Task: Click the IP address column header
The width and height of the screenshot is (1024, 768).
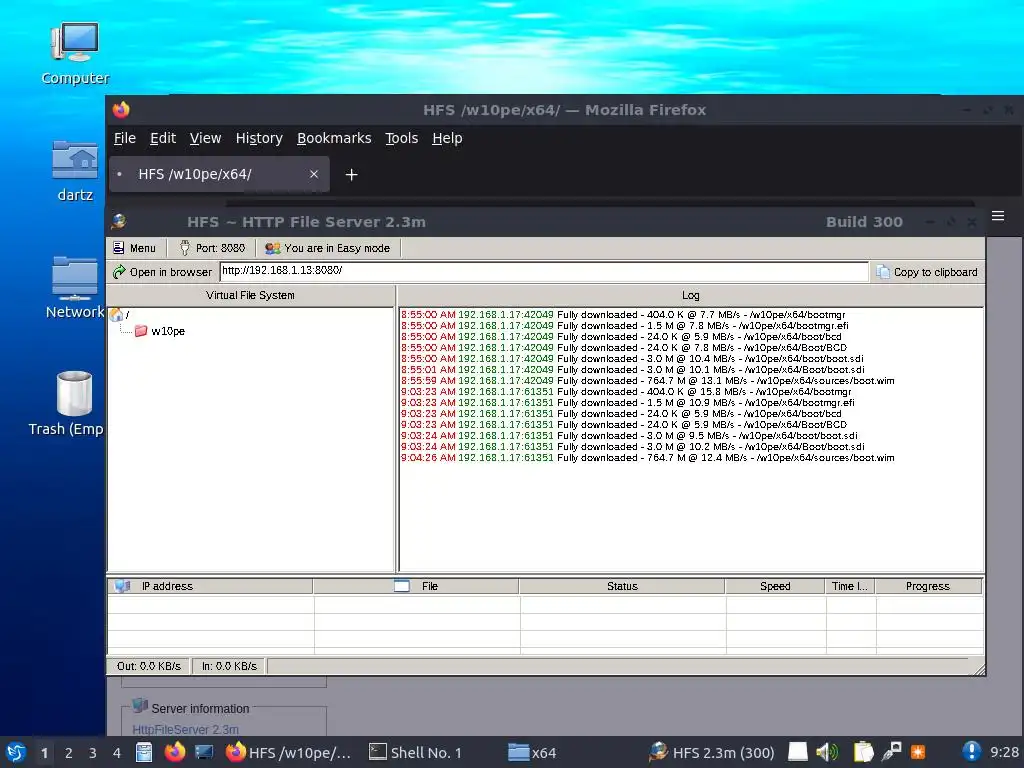Action: [x=210, y=586]
